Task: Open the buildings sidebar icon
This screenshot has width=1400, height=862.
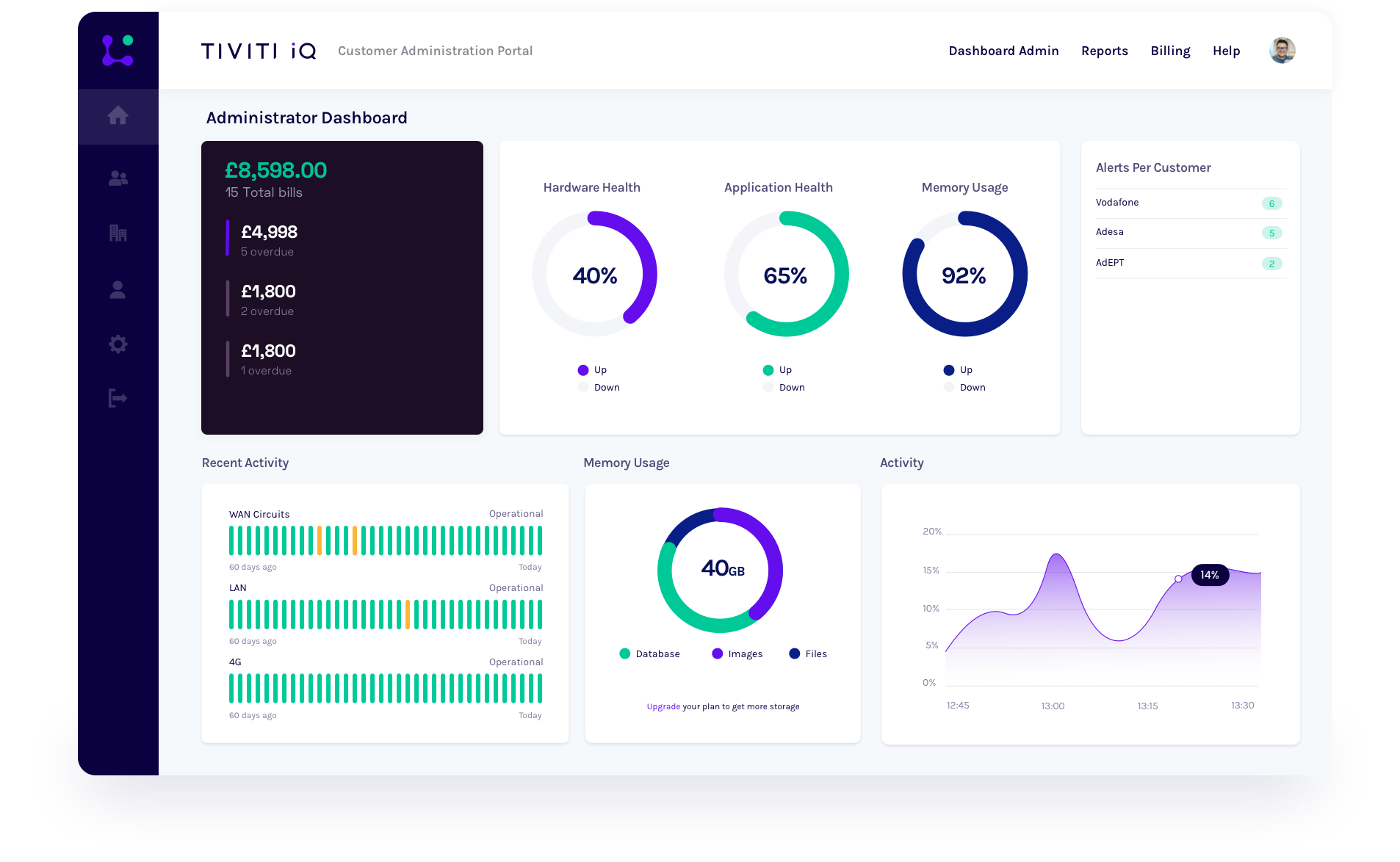Action: (x=118, y=233)
